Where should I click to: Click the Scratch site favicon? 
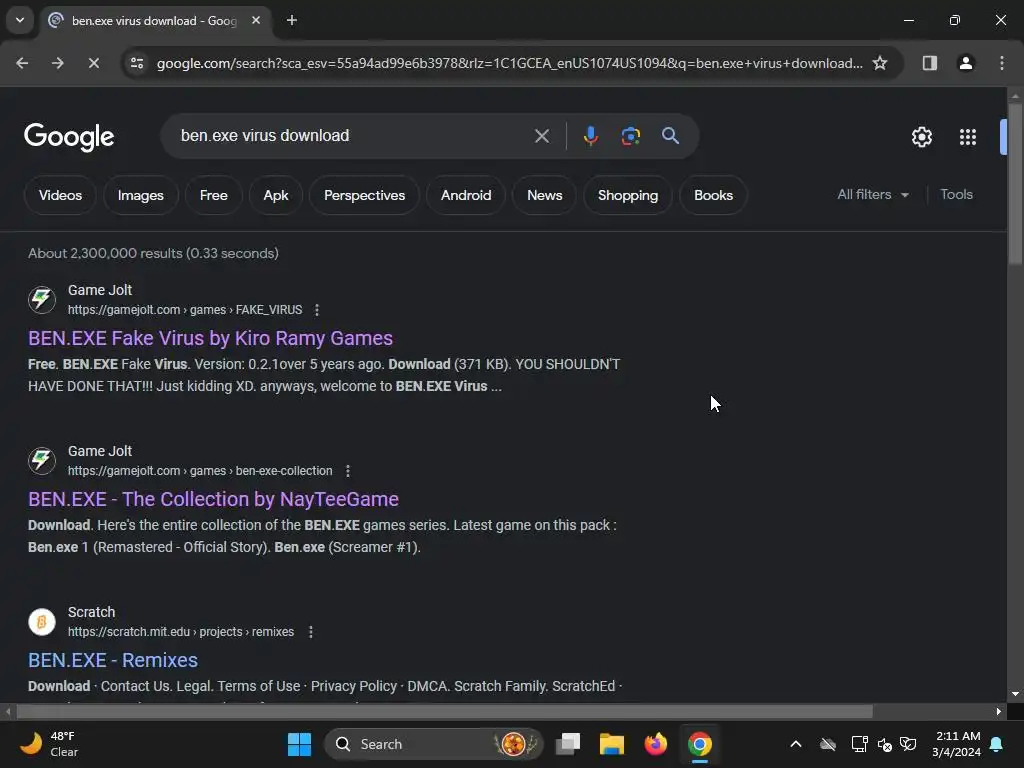click(42, 622)
